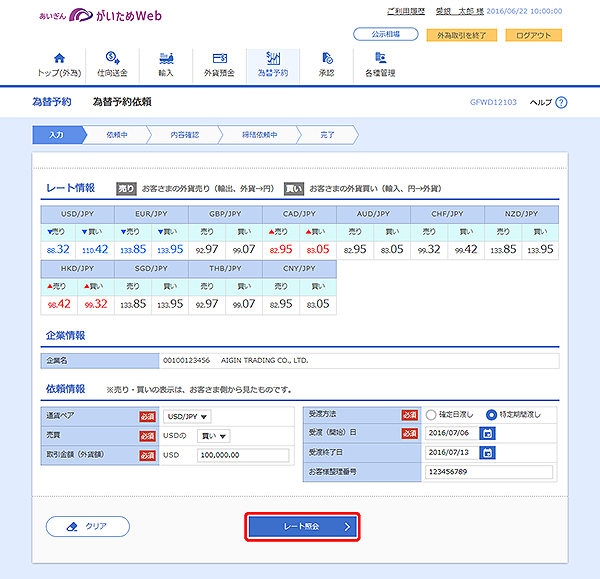Screen dimensions: 600x579
Task: Click the 受渡(開始)日 date field
Action: [452, 433]
